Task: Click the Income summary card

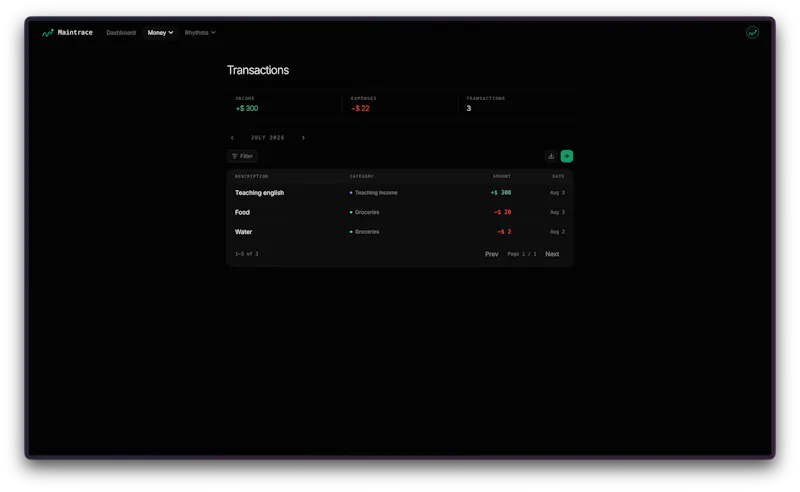Action: [x=284, y=104]
